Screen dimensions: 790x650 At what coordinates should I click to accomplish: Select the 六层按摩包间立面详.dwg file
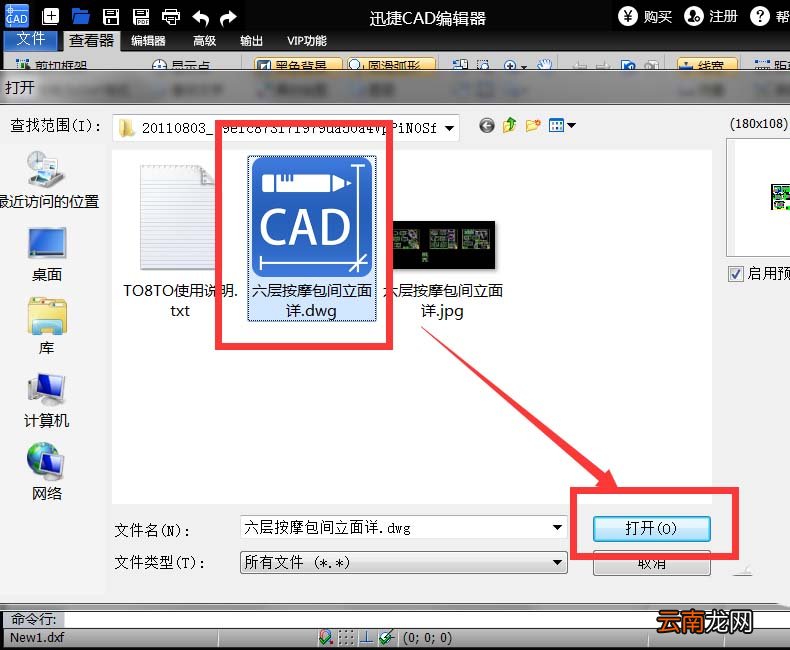pos(312,238)
